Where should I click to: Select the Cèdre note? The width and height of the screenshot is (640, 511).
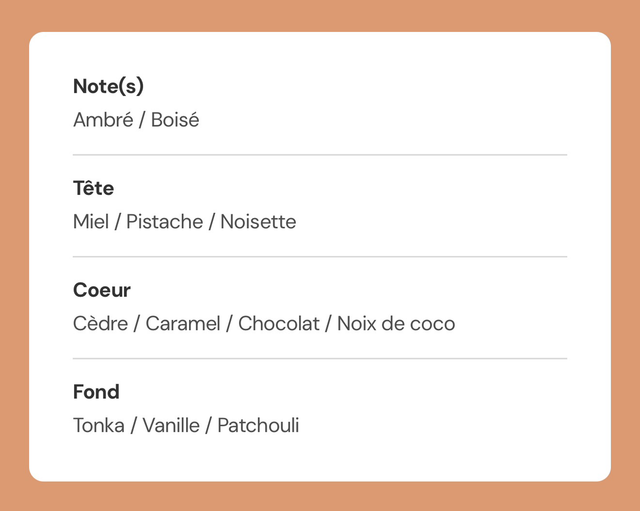[x=100, y=324]
